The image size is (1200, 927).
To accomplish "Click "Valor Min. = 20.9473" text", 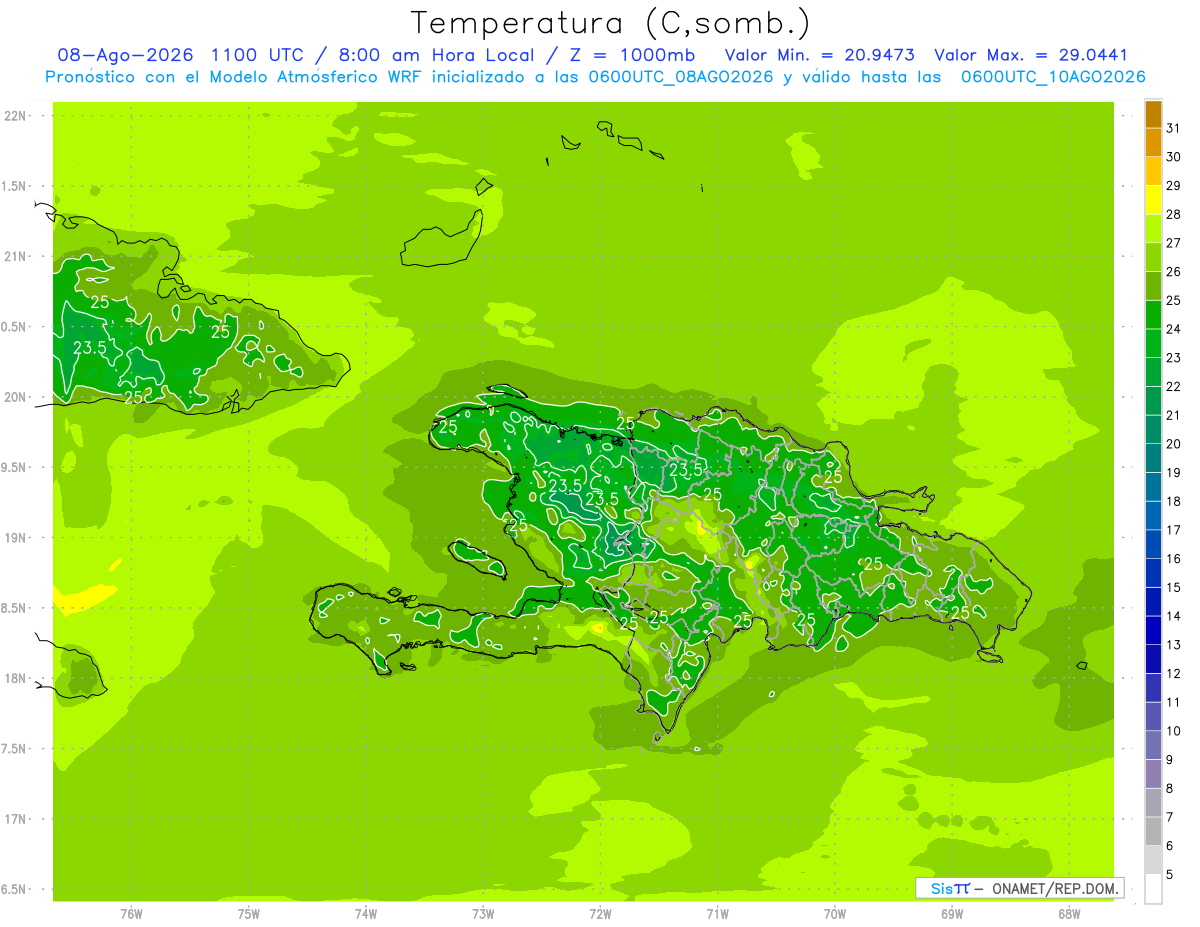I will point(820,55).
